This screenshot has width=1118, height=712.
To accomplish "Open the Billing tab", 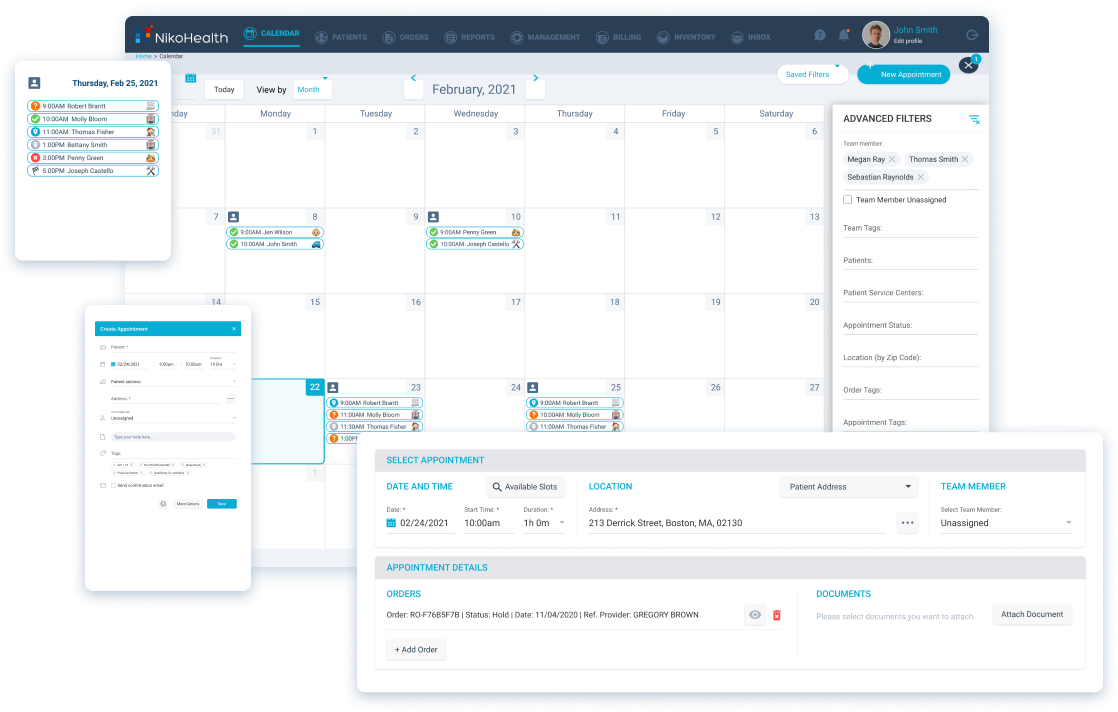I will pos(618,37).
